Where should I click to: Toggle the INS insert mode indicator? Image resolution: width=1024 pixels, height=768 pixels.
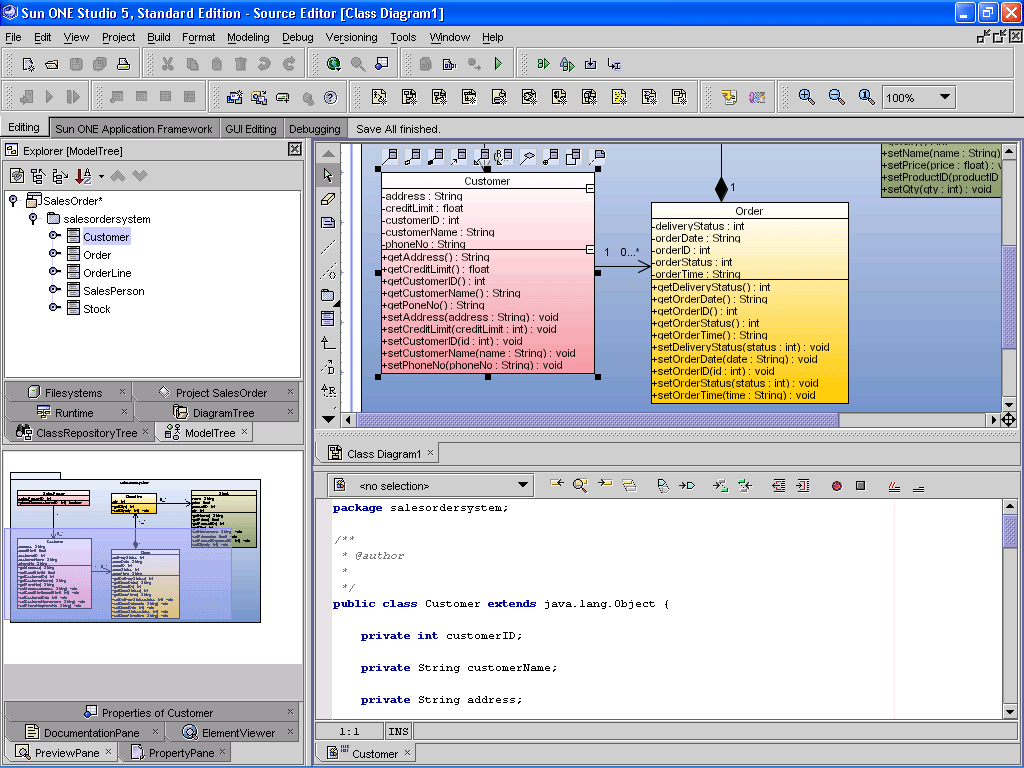point(398,731)
